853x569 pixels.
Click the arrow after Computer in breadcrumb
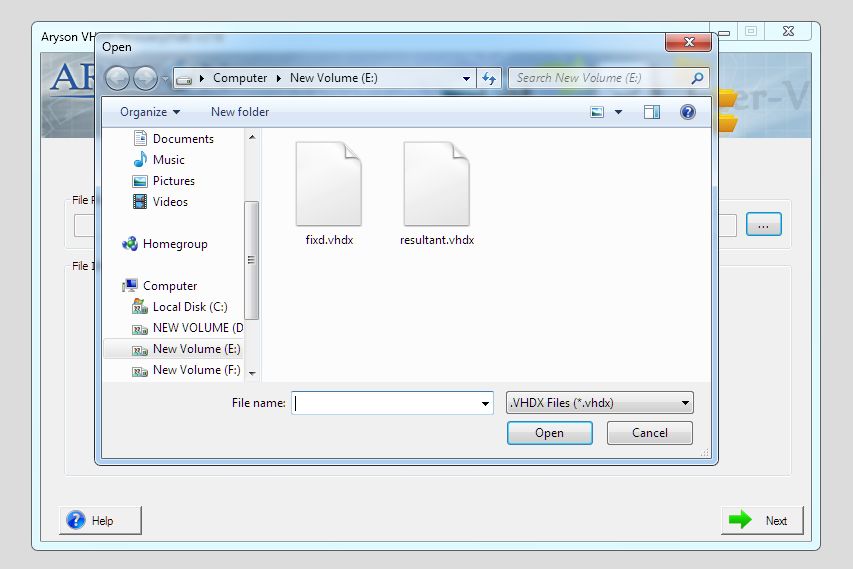279,78
